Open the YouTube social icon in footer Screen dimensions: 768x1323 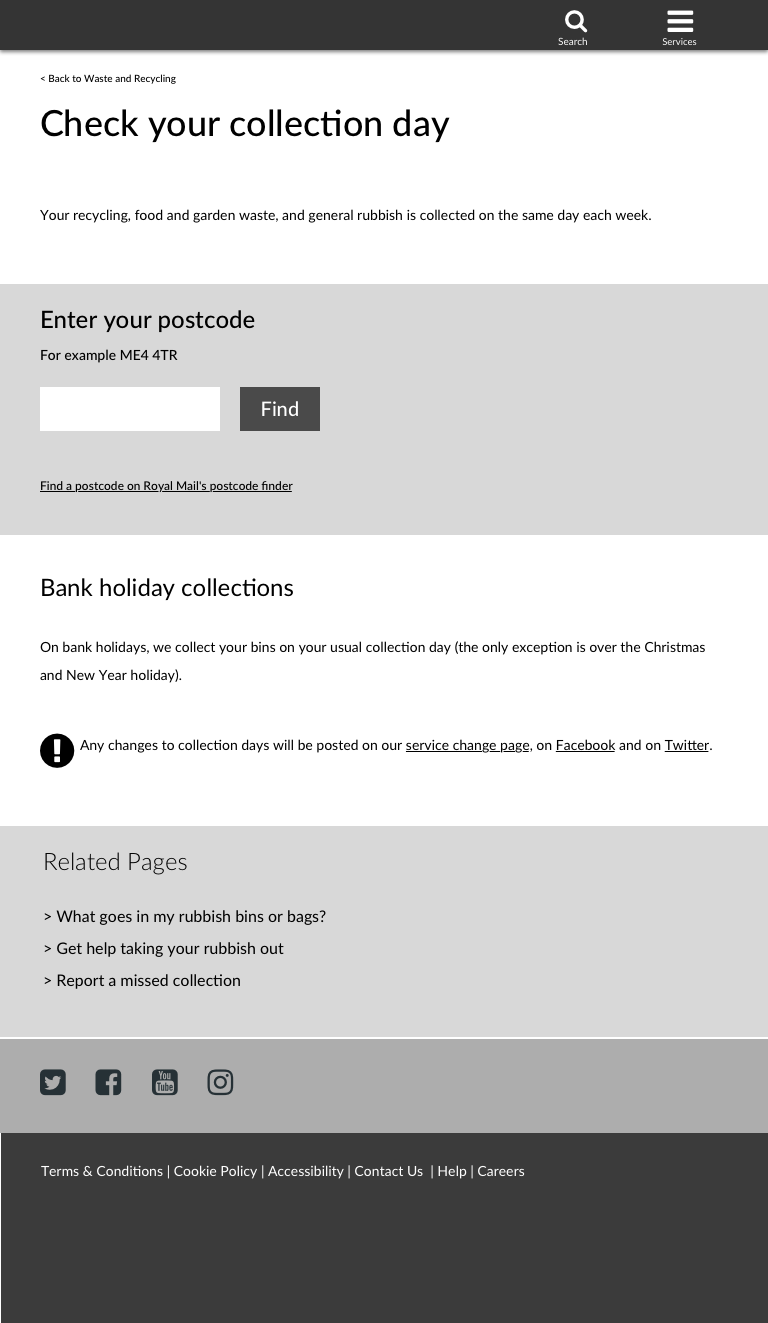pyautogui.click(x=165, y=1082)
